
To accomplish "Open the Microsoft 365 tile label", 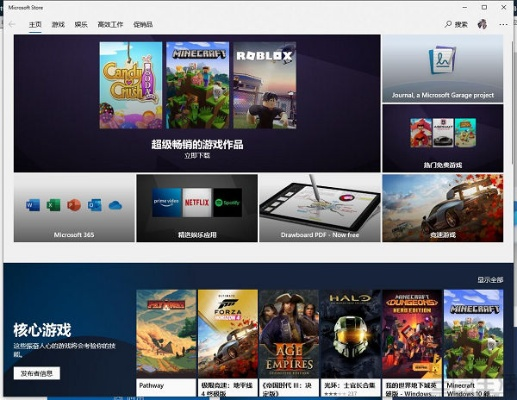I will [x=74, y=235].
